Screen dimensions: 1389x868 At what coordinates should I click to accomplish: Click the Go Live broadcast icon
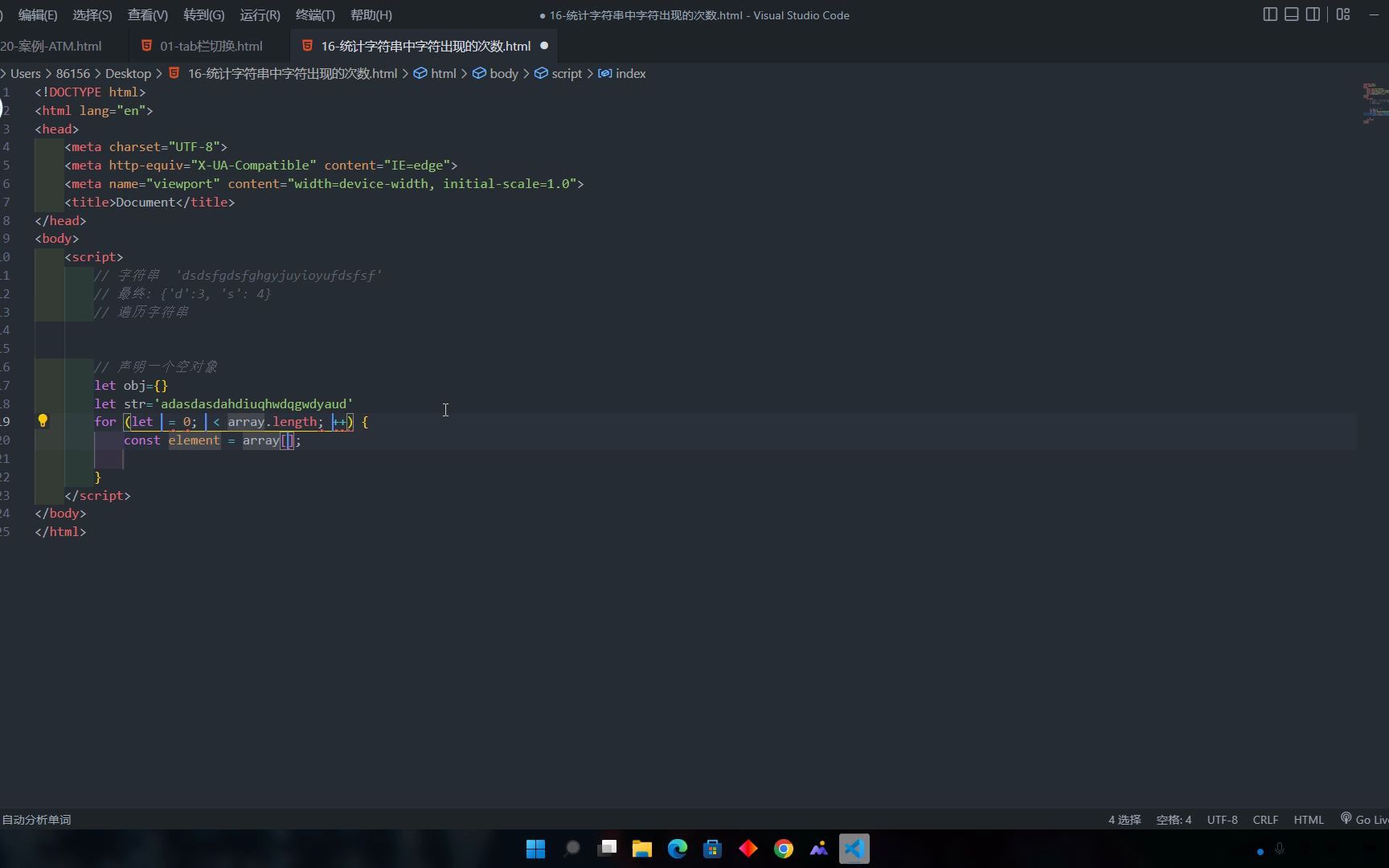[x=1346, y=818]
